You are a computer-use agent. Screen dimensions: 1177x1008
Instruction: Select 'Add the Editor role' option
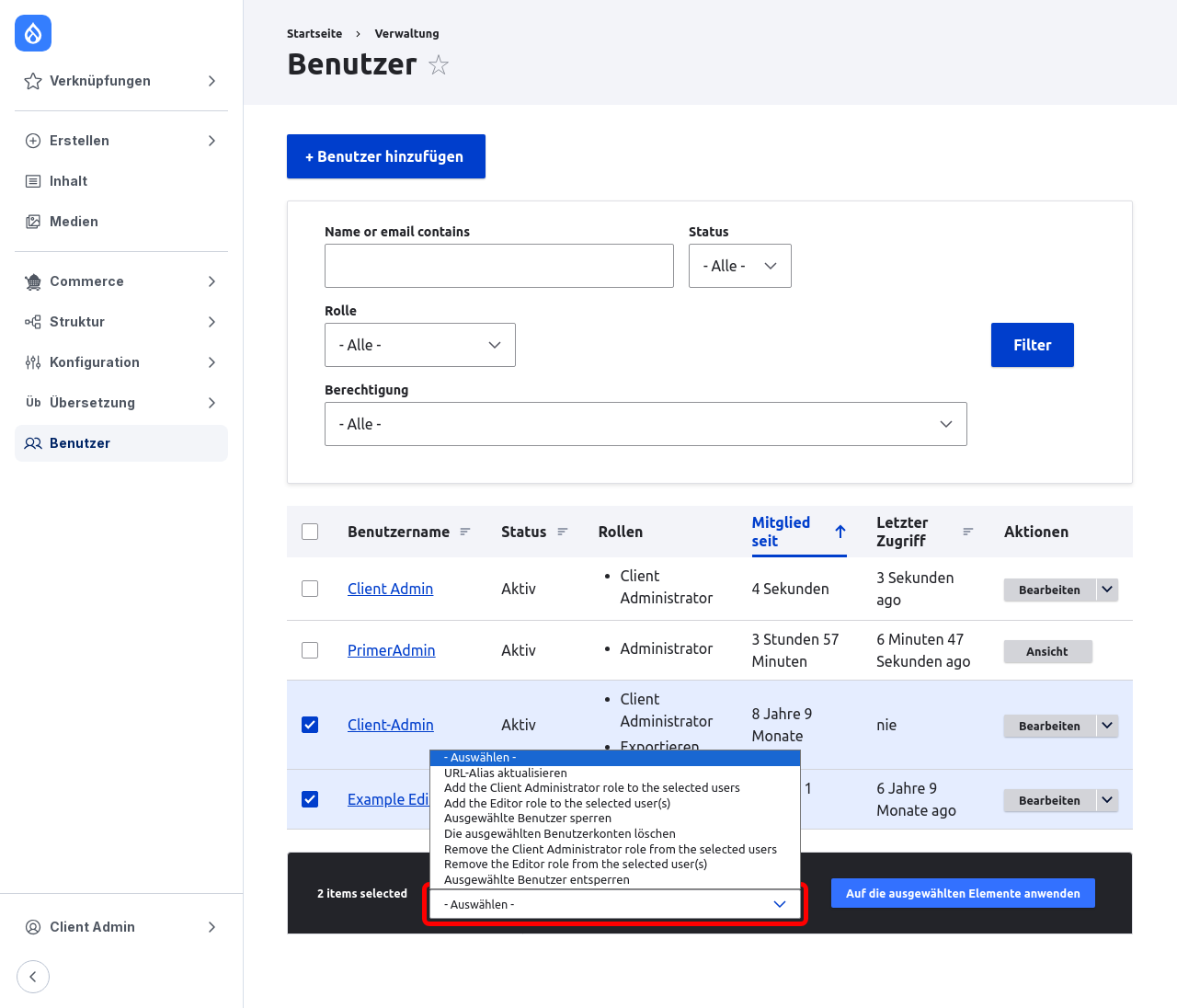click(x=615, y=804)
